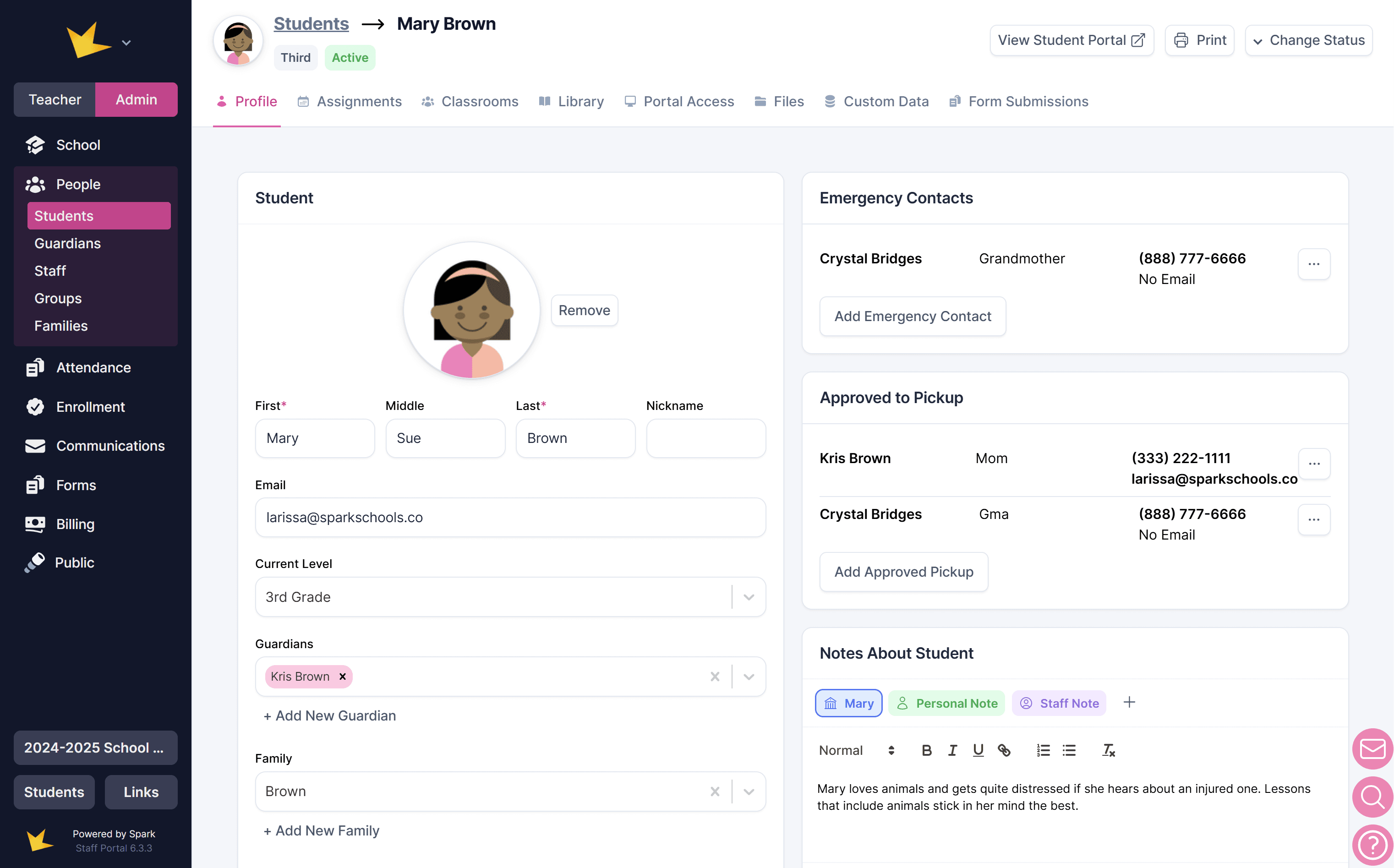Click the plus icon to add note
Screen dimensions: 1394x868
click(1129, 702)
